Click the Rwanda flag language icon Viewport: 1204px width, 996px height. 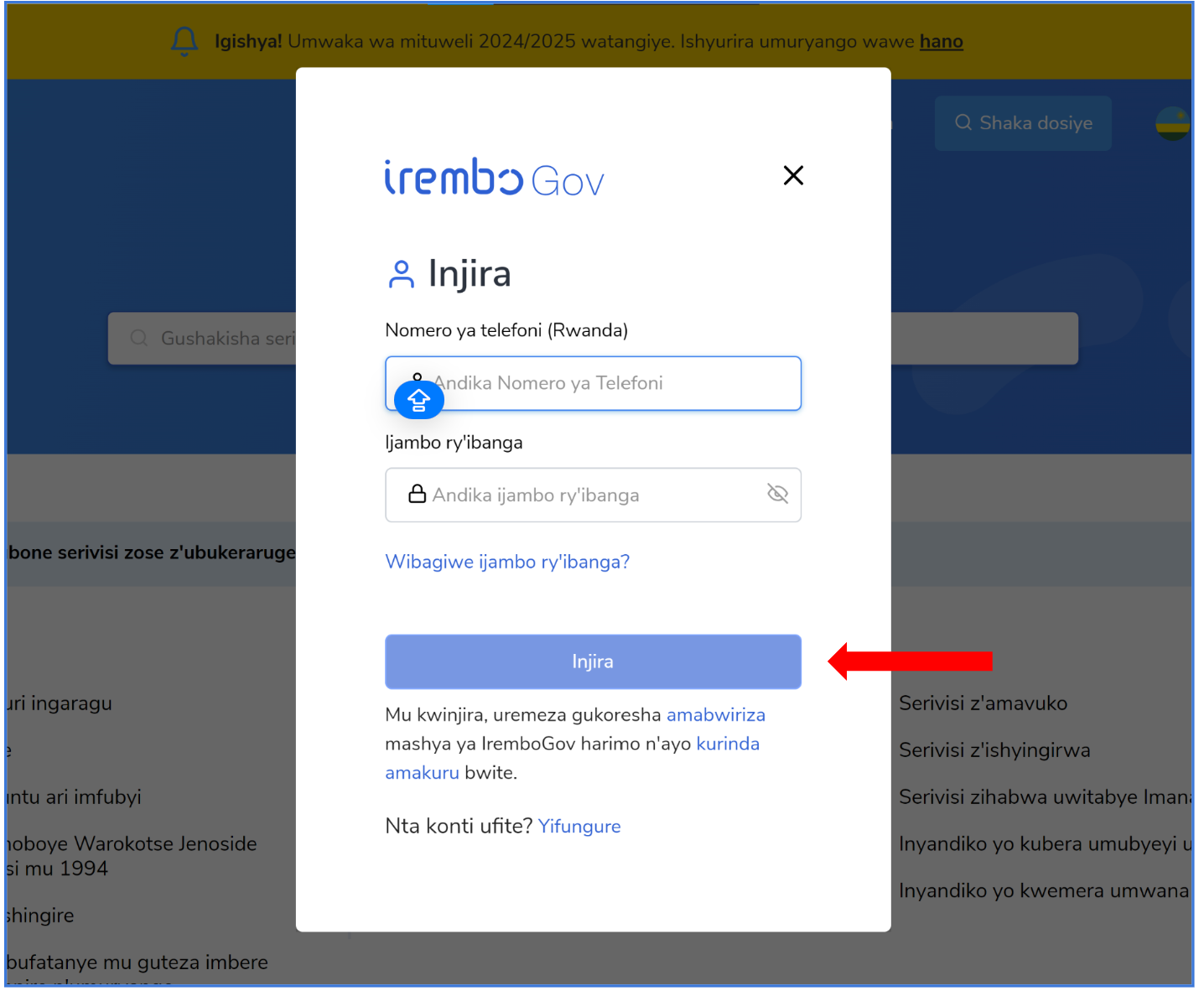pos(1172,124)
